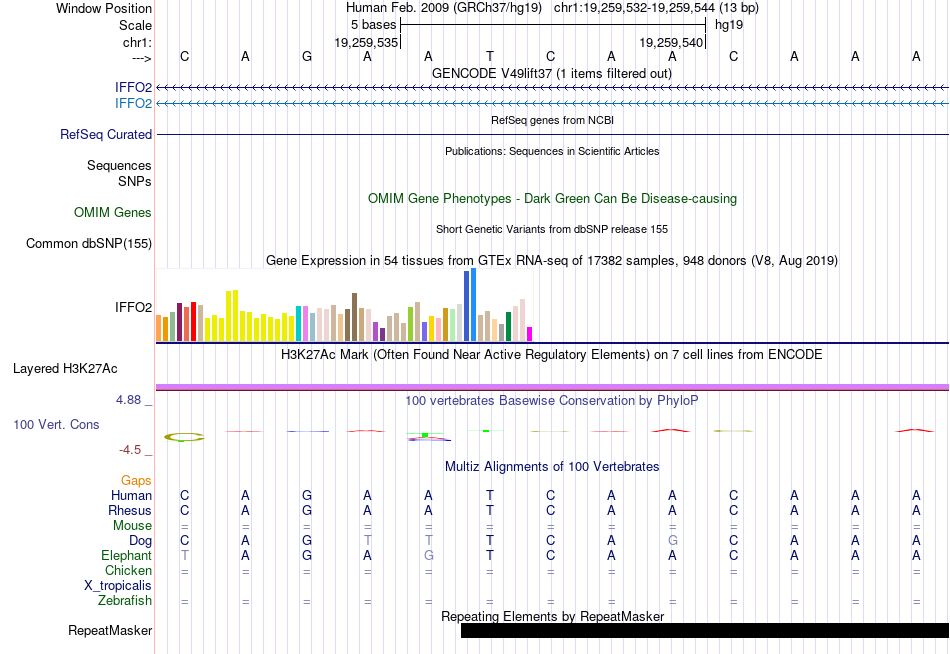Screen dimensions: 950x654
Task: Click the black RepeatMasker element bar
Action: (x=705, y=630)
